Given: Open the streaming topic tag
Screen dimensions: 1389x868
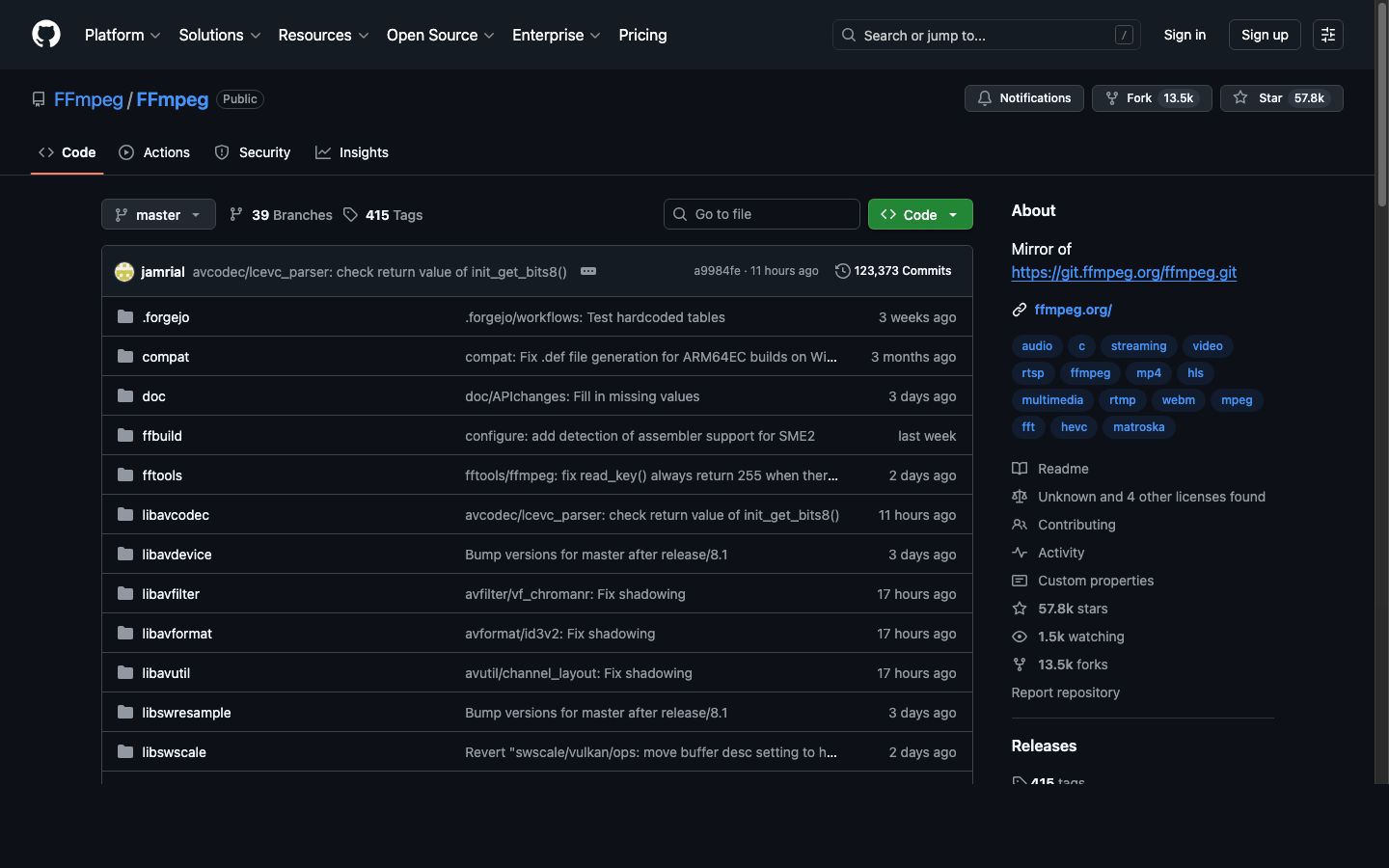Looking at the screenshot, I should [1138, 345].
